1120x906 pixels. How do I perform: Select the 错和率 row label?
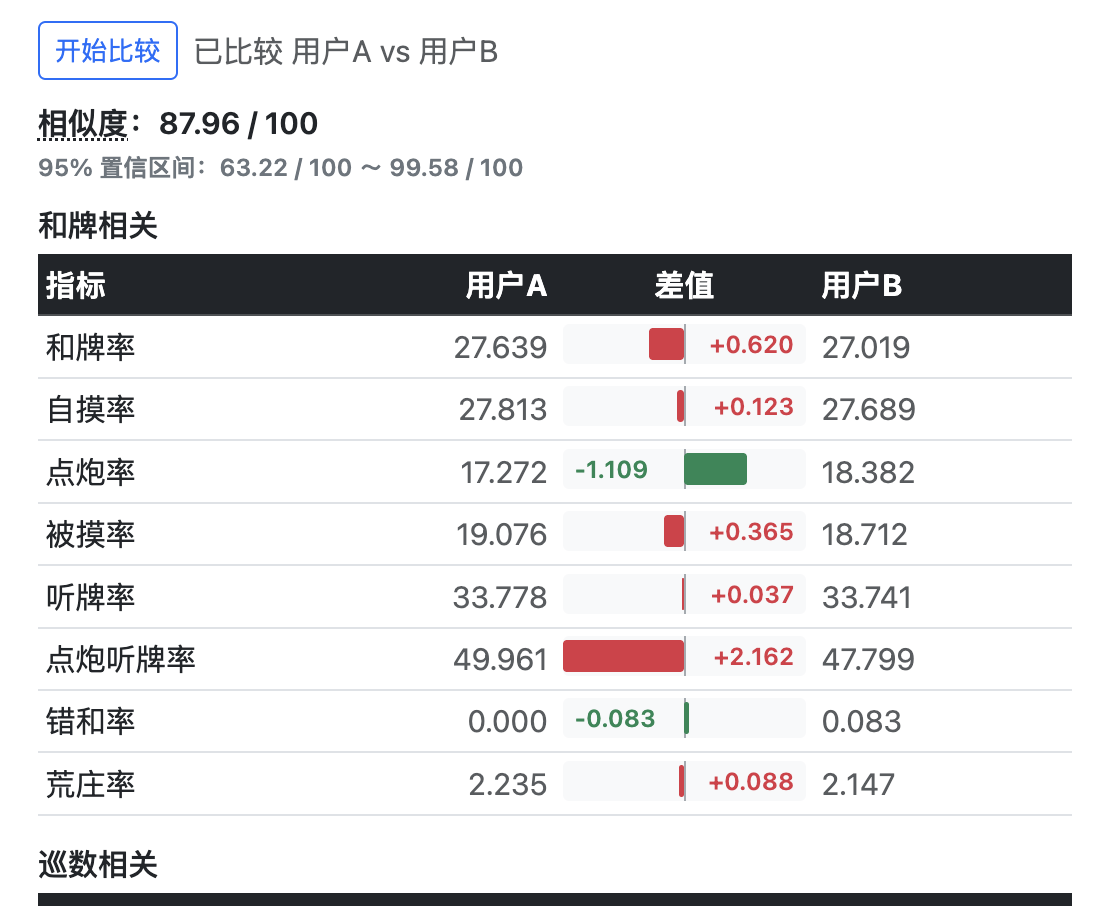tap(91, 722)
